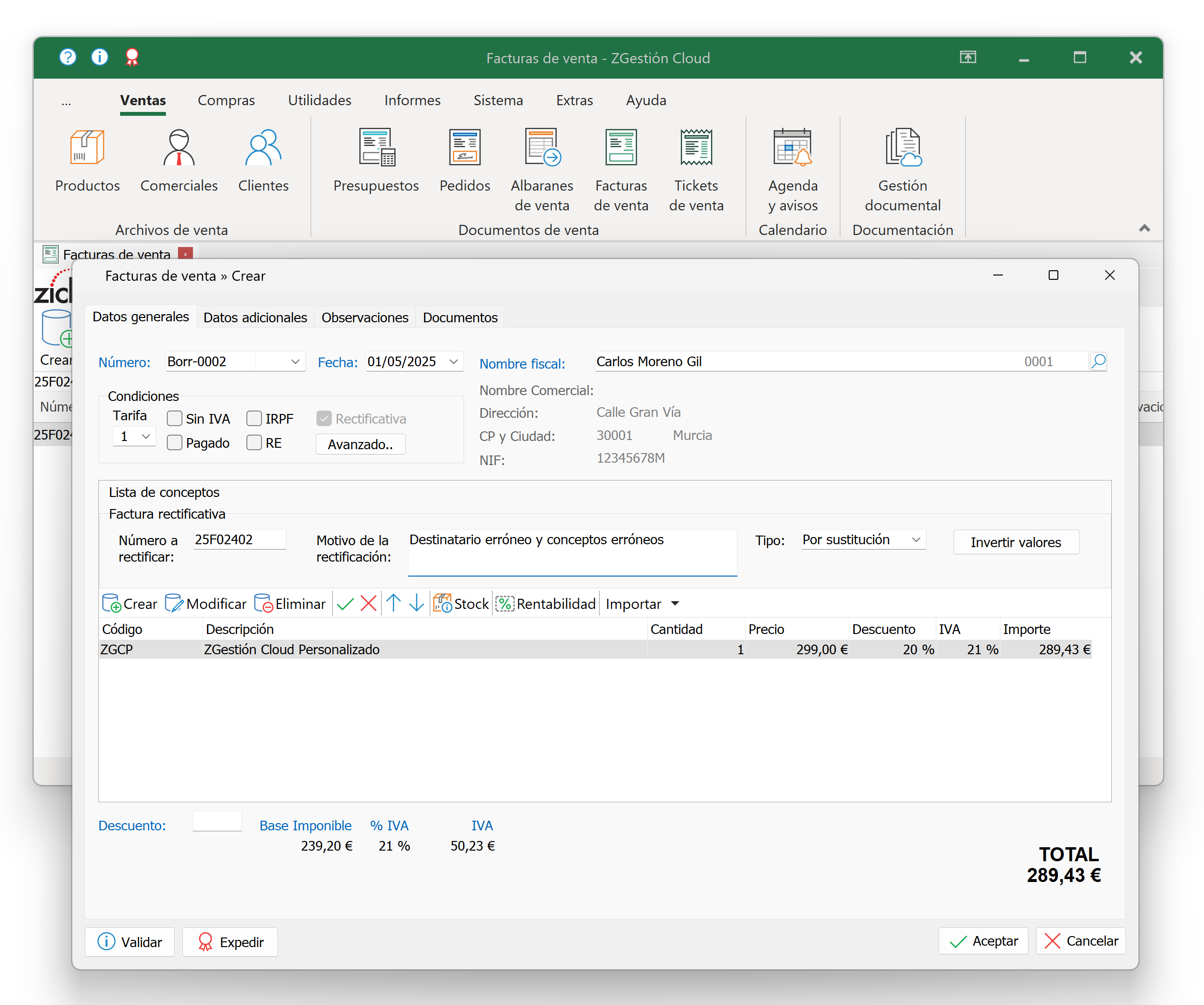1204x1005 pixels.
Task: Click the Número a rectificar field
Action: (240, 539)
